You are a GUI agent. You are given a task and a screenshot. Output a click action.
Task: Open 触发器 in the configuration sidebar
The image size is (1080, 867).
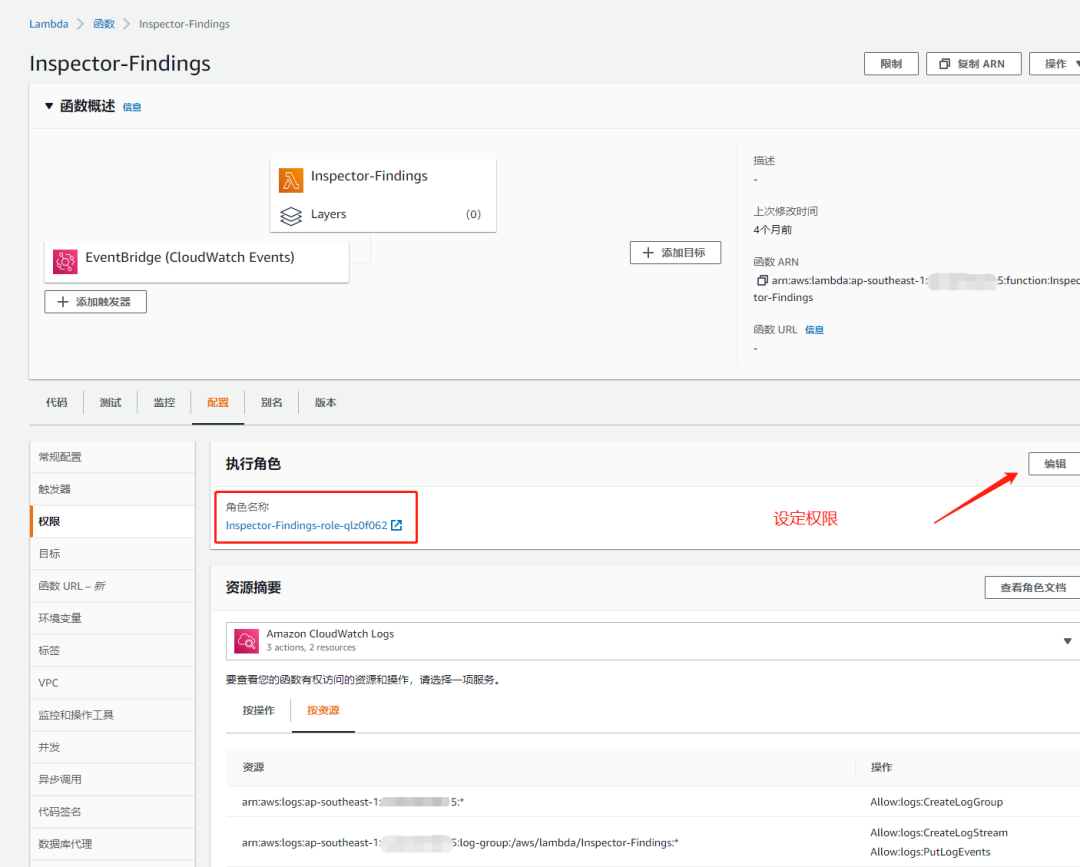coord(113,490)
